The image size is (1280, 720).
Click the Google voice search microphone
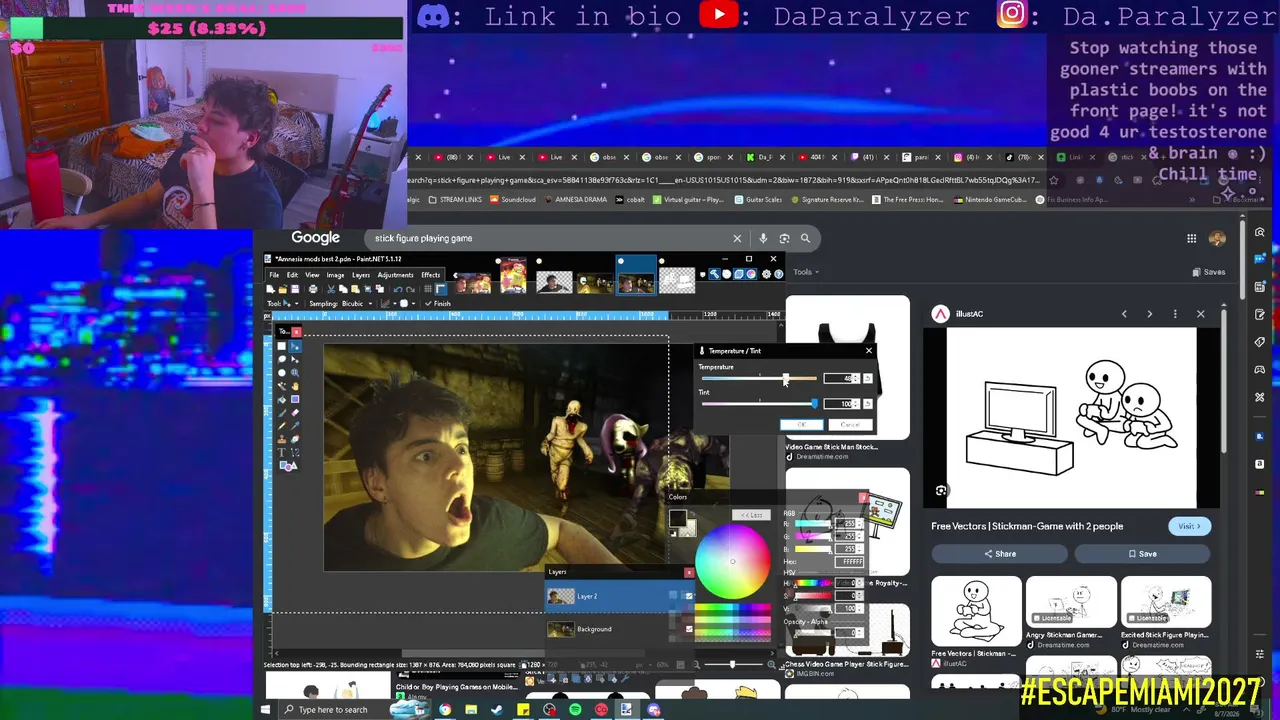[763, 238]
